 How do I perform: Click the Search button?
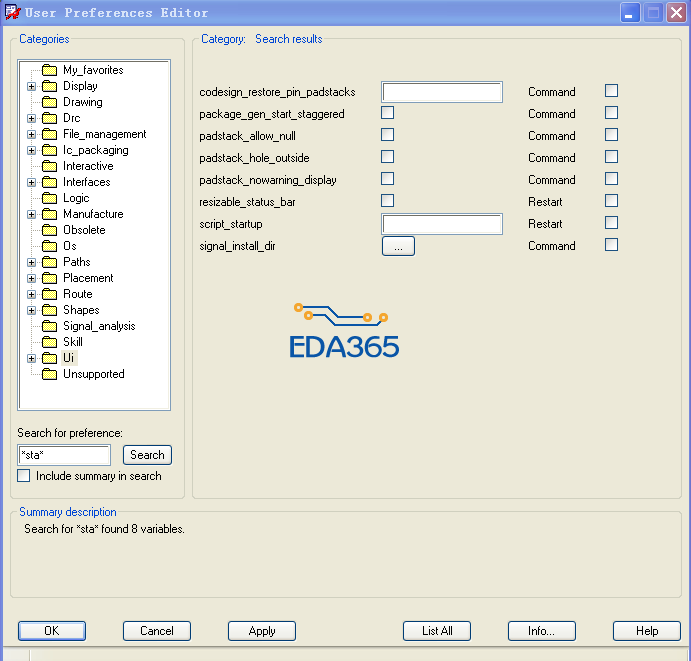(147, 455)
